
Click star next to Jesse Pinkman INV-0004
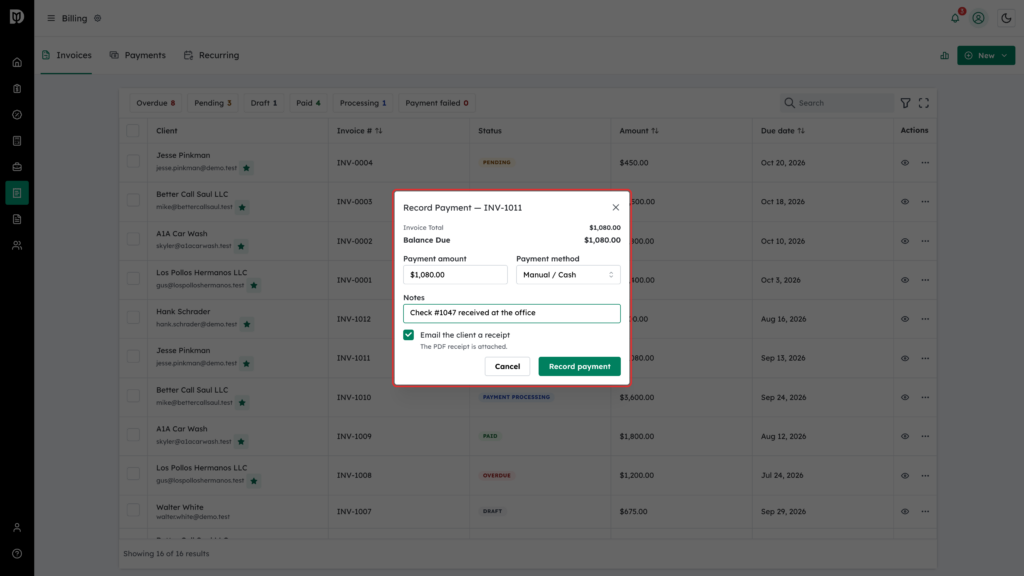(x=246, y=168)
